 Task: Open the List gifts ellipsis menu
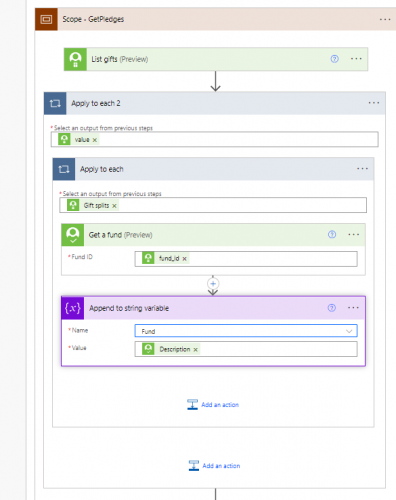[356, 59]
